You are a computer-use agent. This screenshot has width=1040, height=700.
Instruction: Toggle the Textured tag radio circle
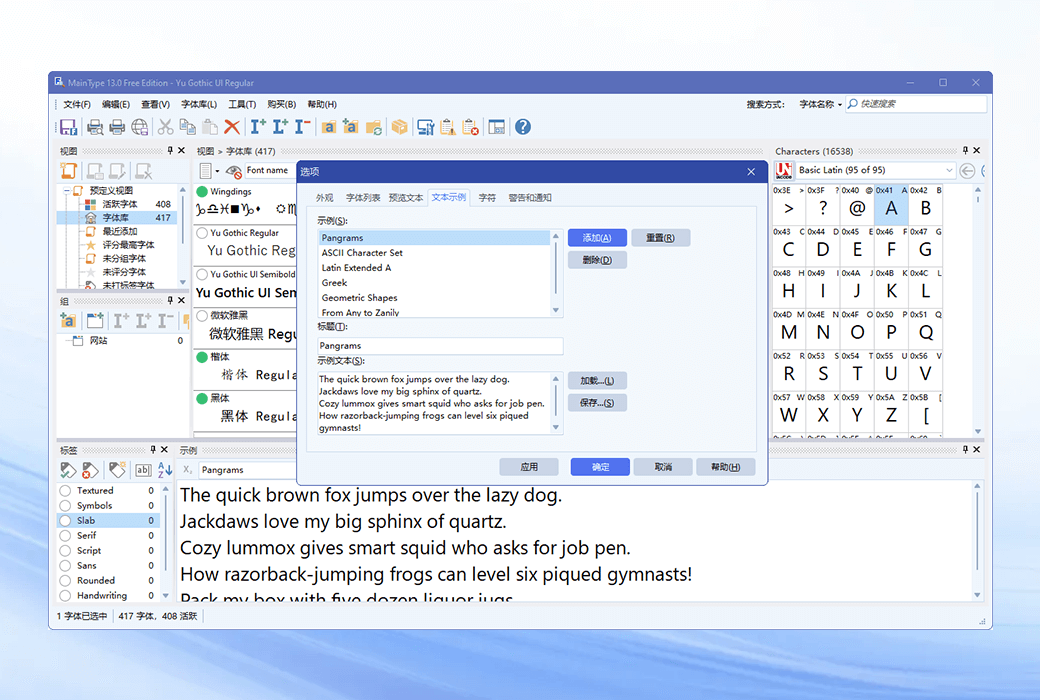tap(65, 490)
